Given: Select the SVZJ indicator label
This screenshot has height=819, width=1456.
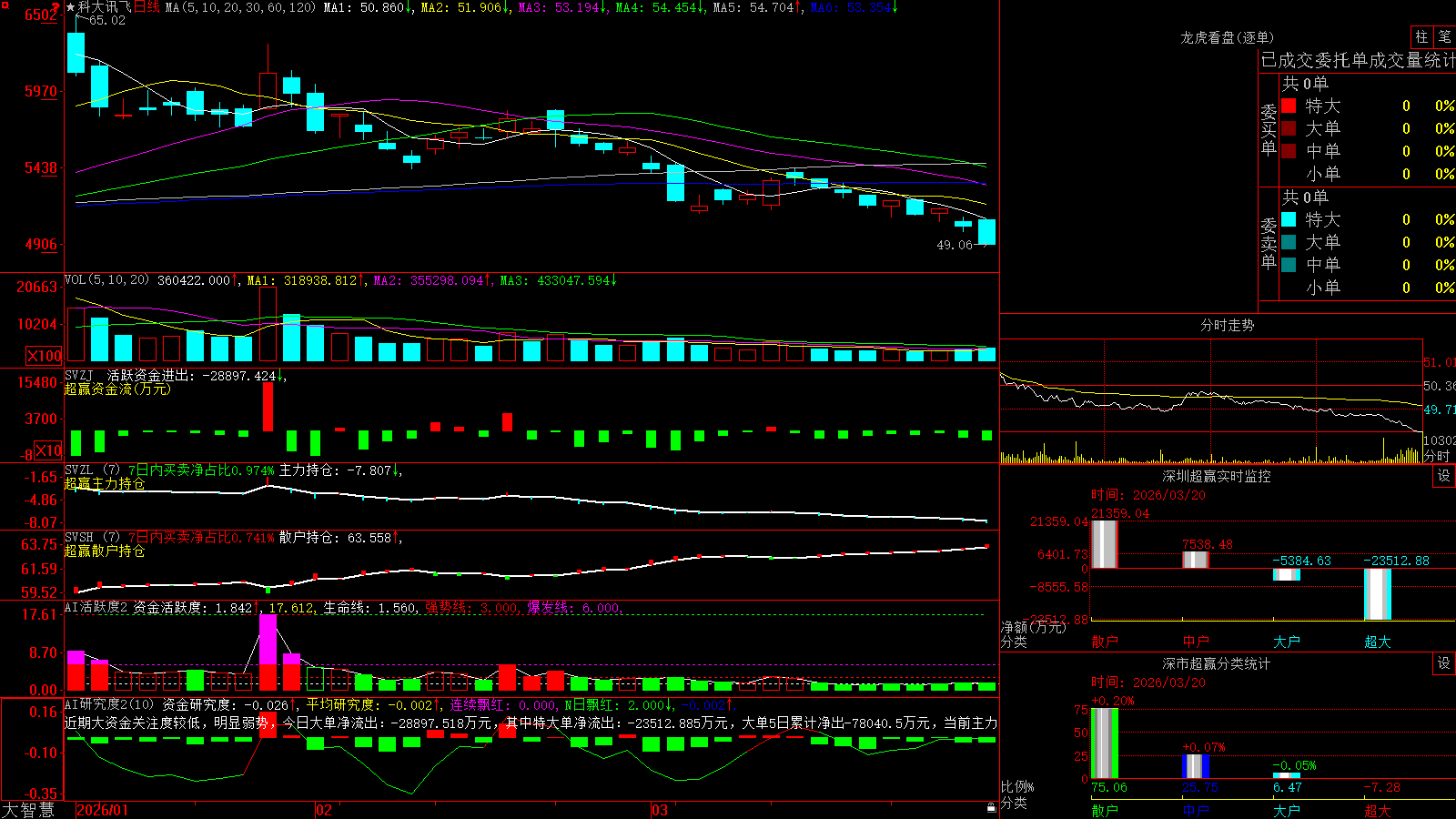Looking at the screenshot, I should (x=79, y=375).
